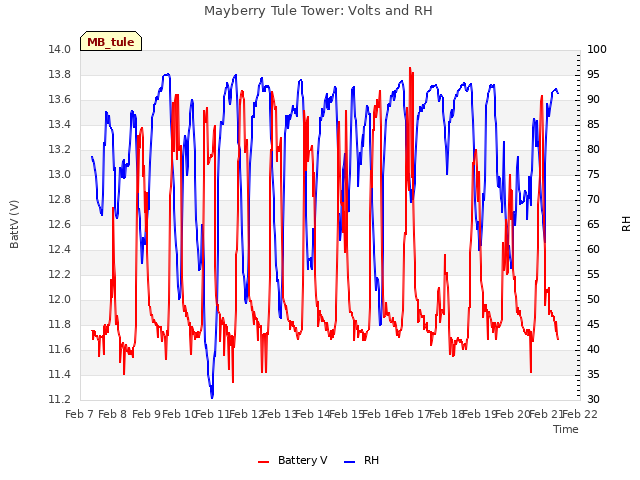Click the 100 right axis value
This screenshot has width=640, height=480.
(x=597, y=49)
